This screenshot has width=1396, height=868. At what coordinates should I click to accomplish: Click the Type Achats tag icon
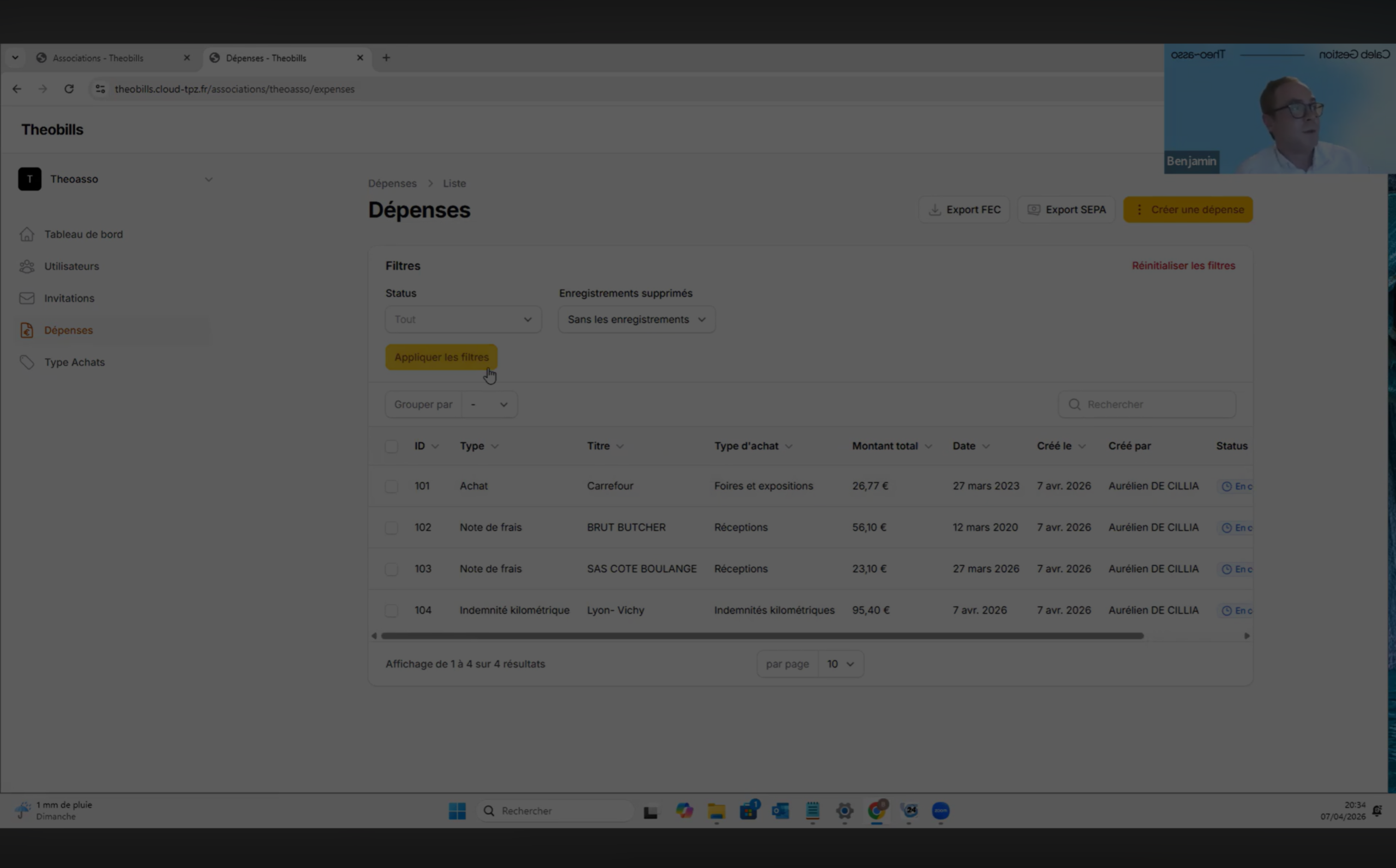point(26,362)
